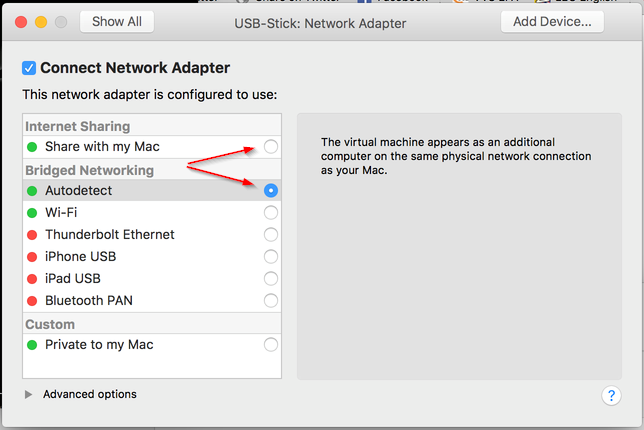
Task: Click the Add Device button
Action: pyautogui.click(x=552, y=21)
